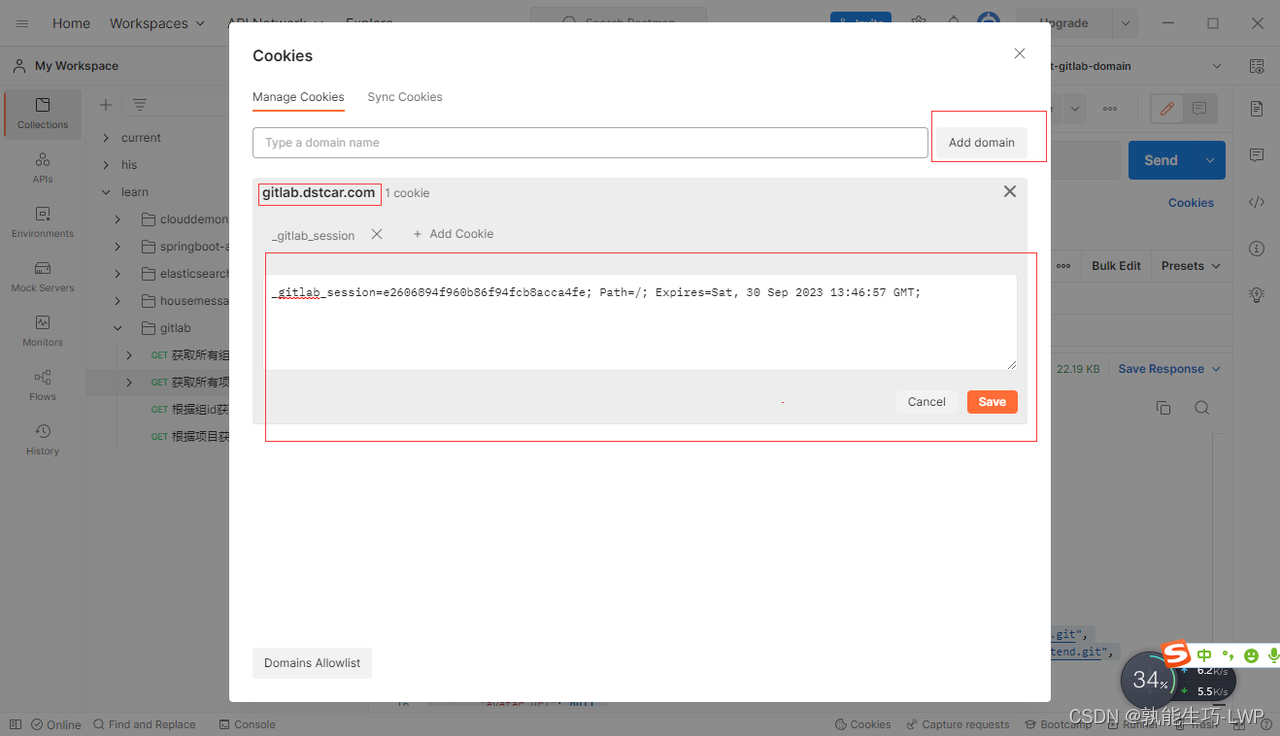1280x736 pixels.
Task: Open the Workspaces dropdown
Action: (x=157, y=23)
